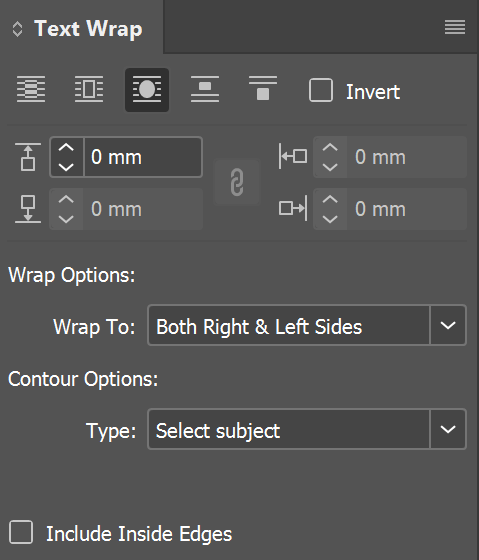This screenshot has width=479, height=560.
Task: Enable the Invert checkbox
Action: (x=321, y=90)
